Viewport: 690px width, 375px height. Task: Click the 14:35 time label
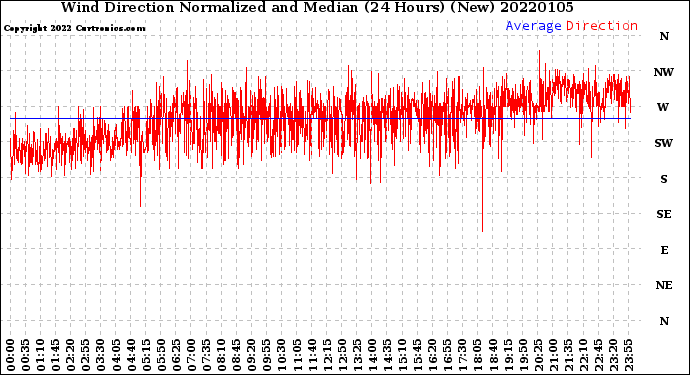click(x=387, y=355)
